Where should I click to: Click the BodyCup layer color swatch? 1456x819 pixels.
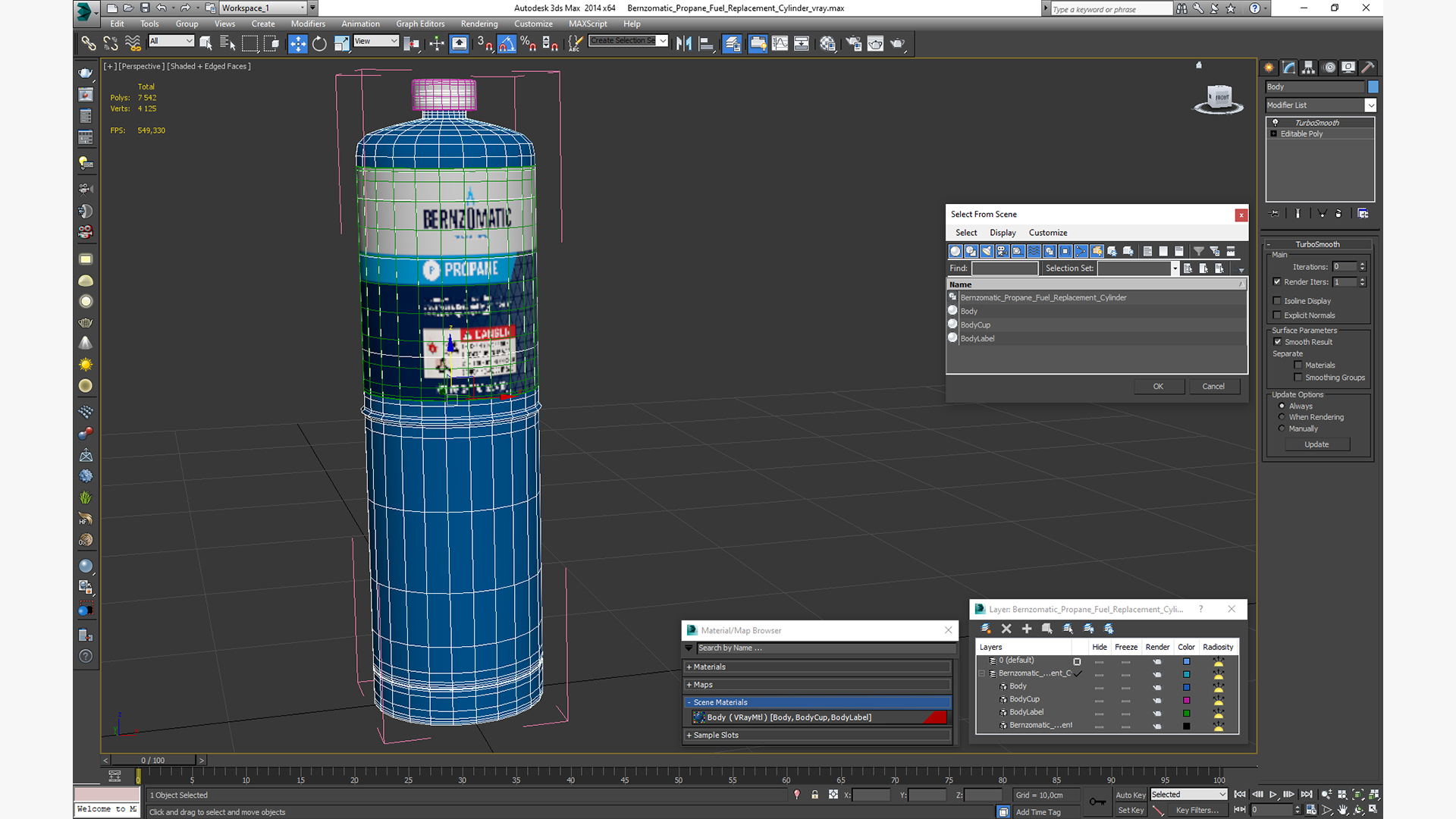[x=1187, y=700]
